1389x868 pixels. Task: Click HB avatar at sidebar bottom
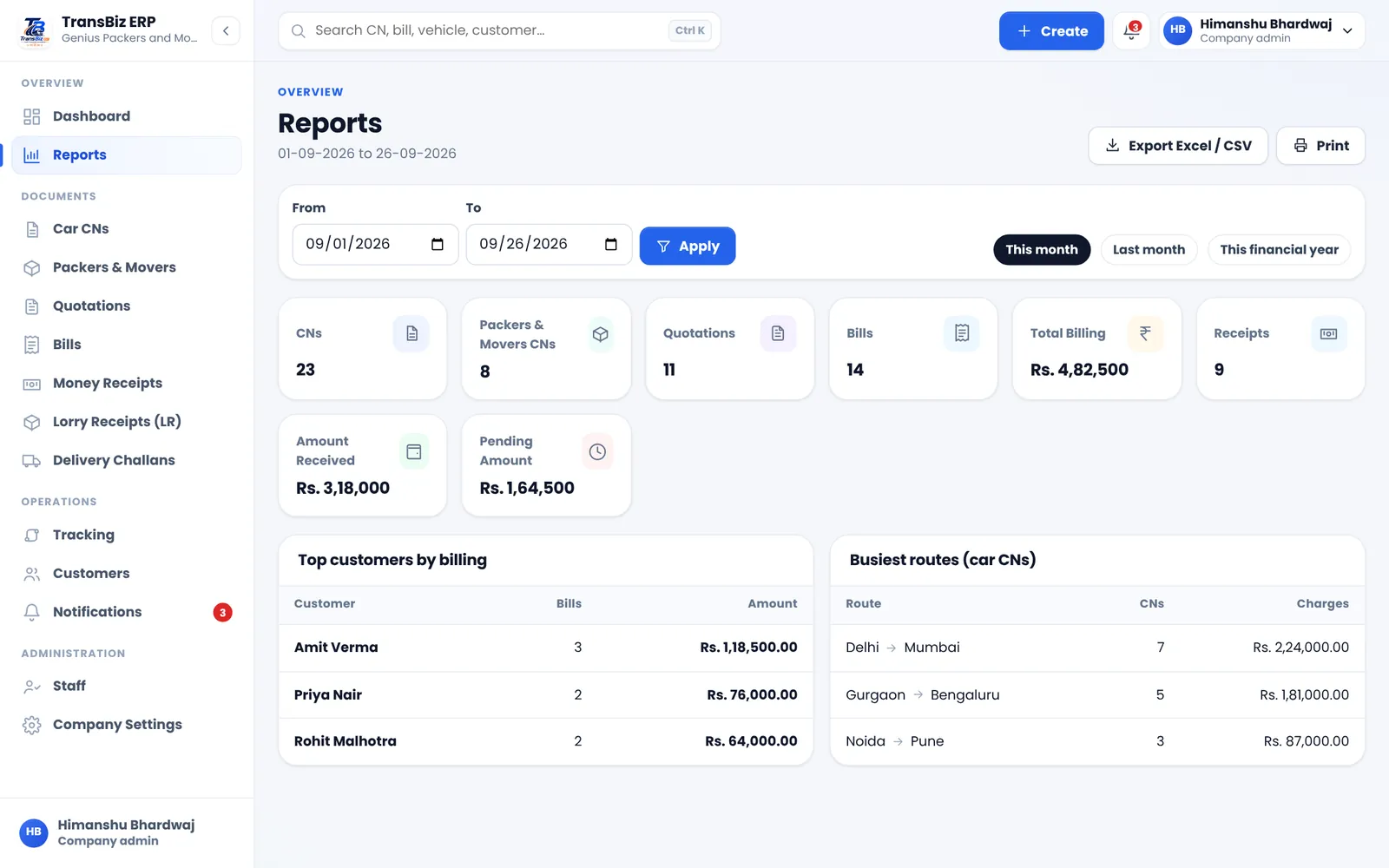[34, 832]
